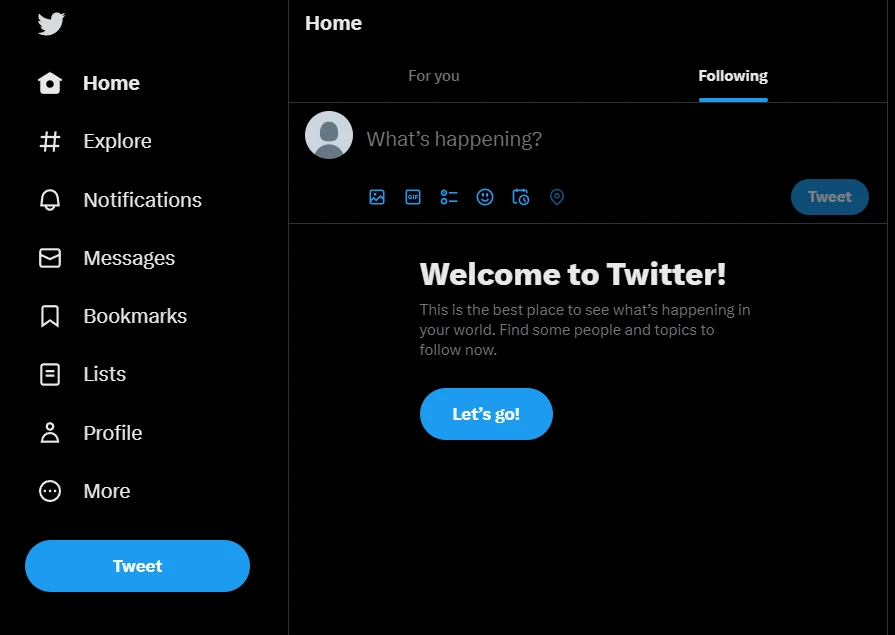Add a GIF to the tweet
Viewport: 895px width, 635px height.
(413, 197)
